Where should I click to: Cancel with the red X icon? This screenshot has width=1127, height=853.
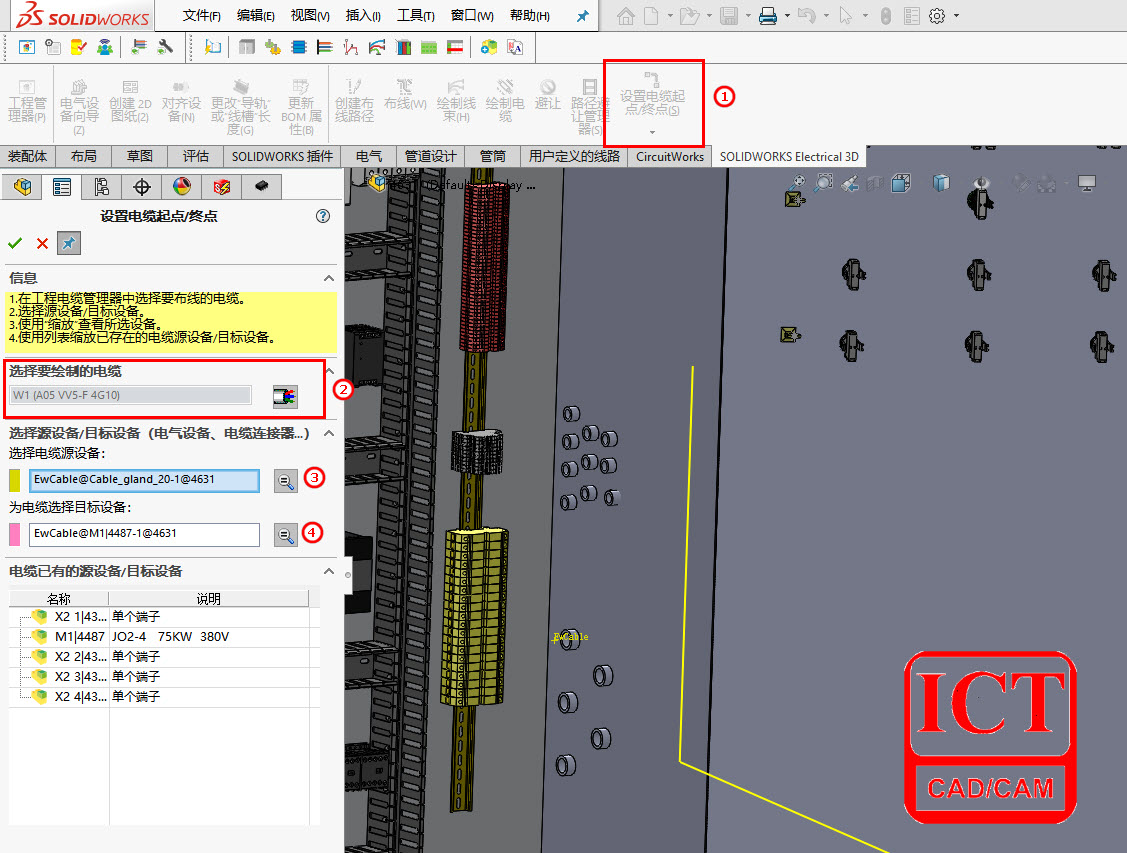(x=42, y=243)
